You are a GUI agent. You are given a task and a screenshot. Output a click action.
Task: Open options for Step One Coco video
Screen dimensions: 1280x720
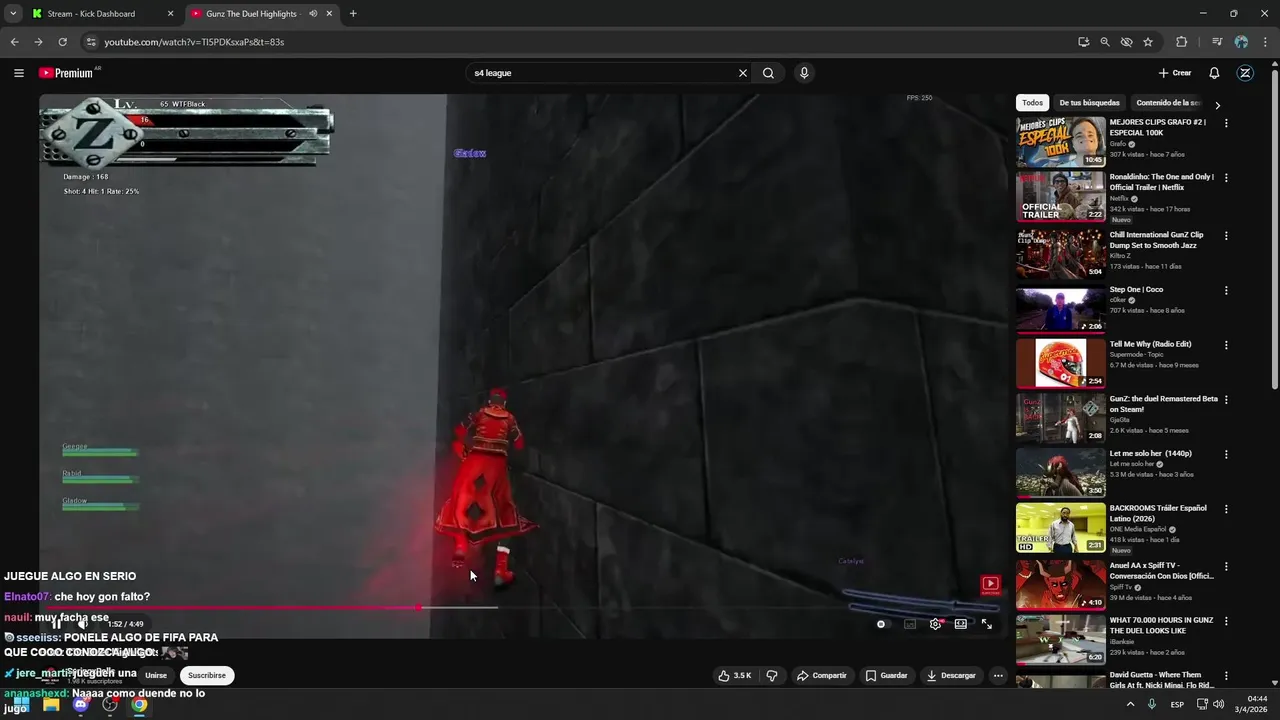pyautogui.click(x=1226, y=291)
